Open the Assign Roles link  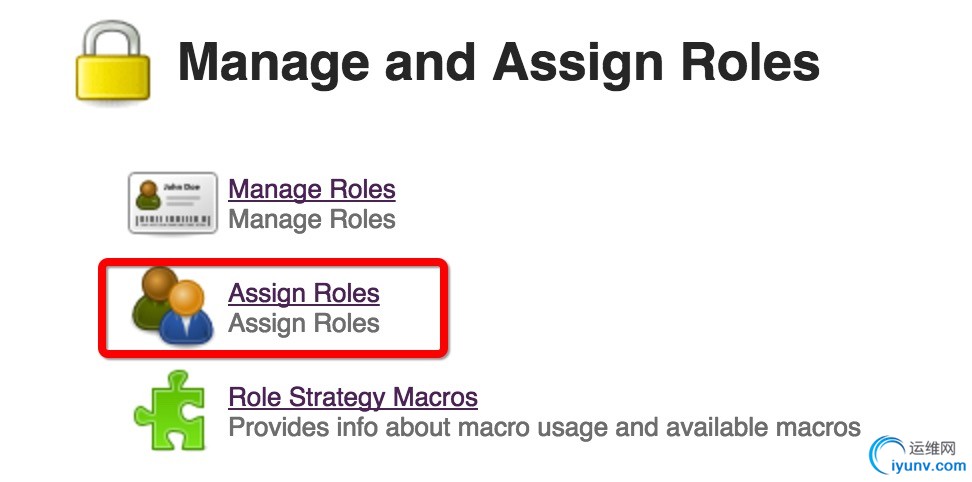point(304,293)
